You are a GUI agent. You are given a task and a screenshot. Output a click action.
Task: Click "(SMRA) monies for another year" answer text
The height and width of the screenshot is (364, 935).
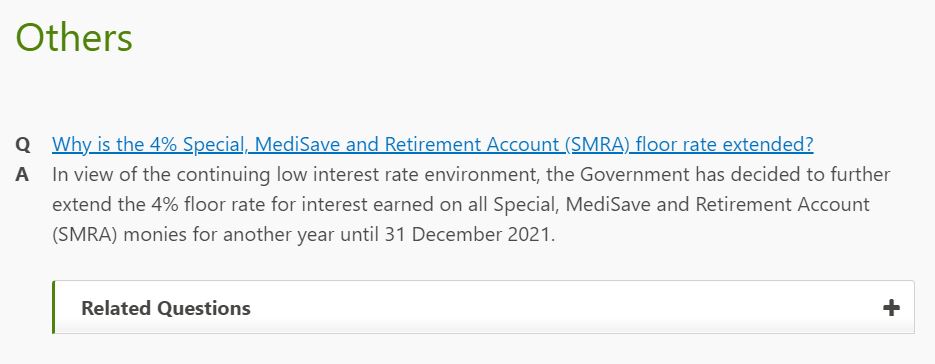(x=193, y=234)
